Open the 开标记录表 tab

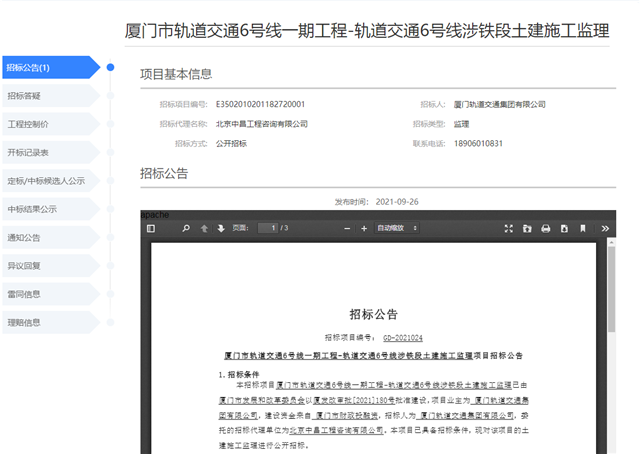(x=48, y=153)
